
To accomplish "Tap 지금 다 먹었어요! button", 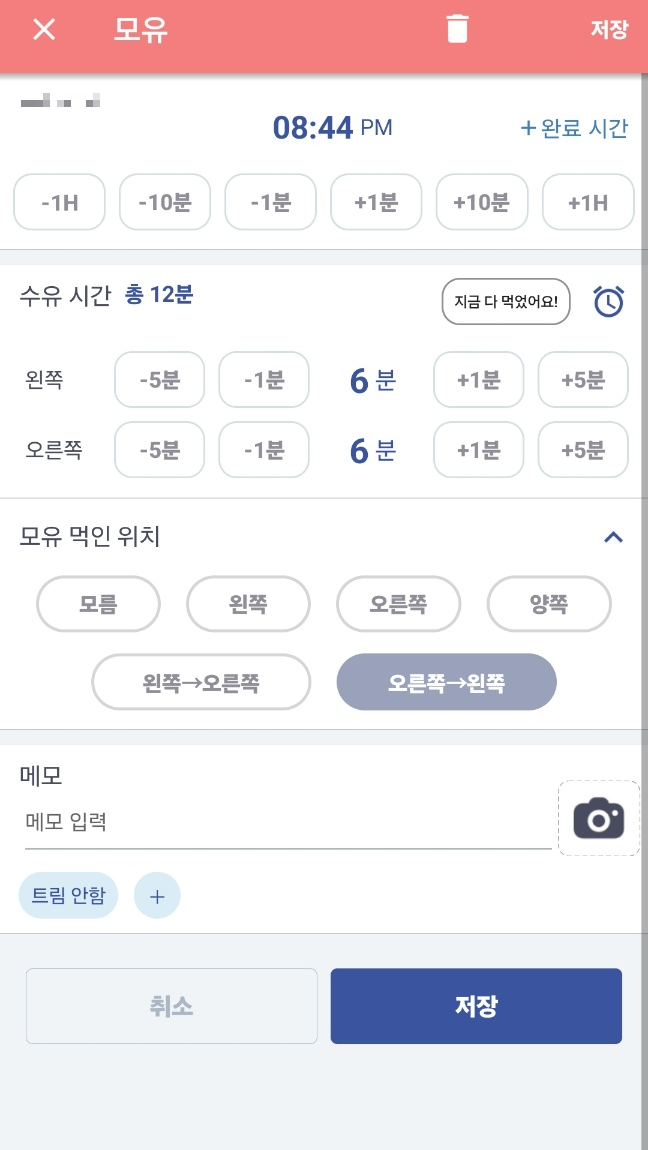I will [506, 301].
